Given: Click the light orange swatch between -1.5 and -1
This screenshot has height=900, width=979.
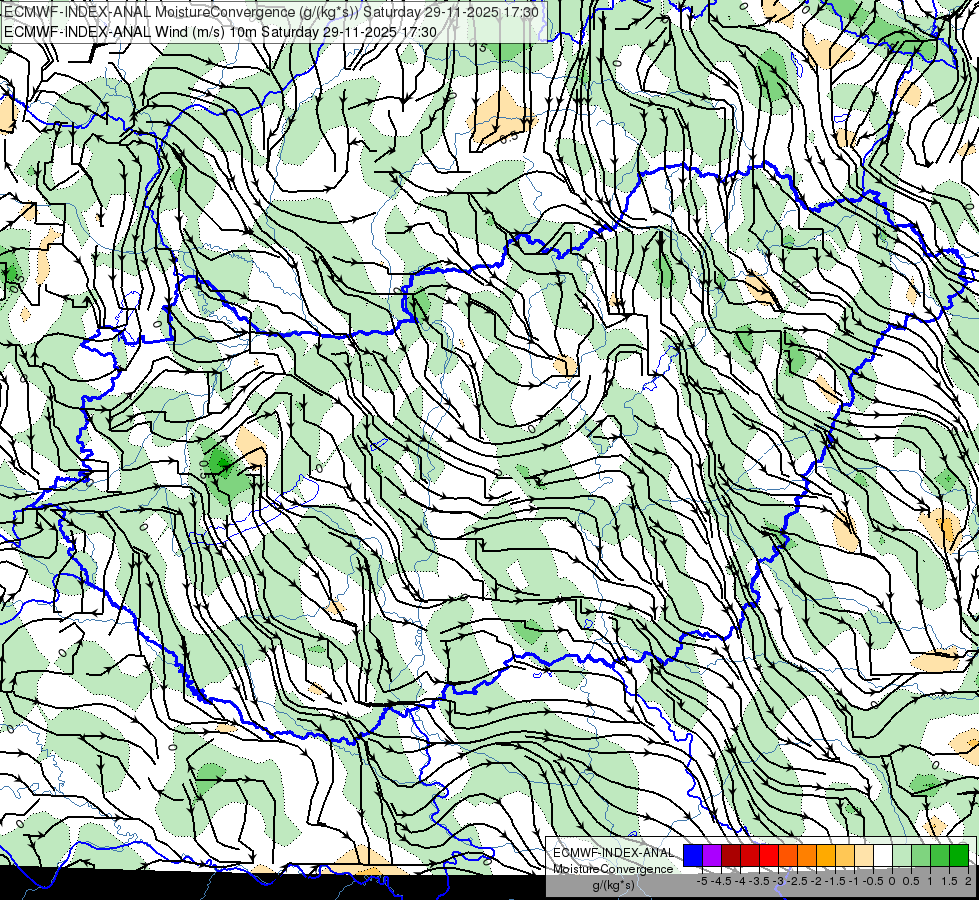Looking at the screenshot, I should click(845, 855).
